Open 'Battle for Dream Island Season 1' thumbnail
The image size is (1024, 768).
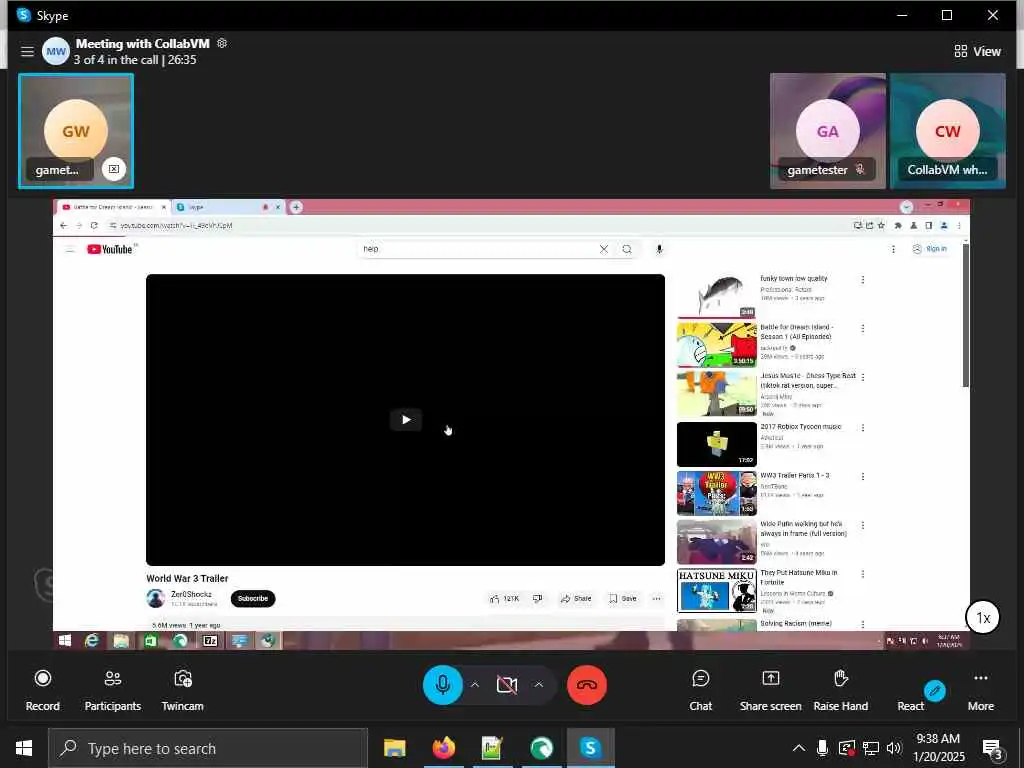pyautogui.click(x=716, y=344)
